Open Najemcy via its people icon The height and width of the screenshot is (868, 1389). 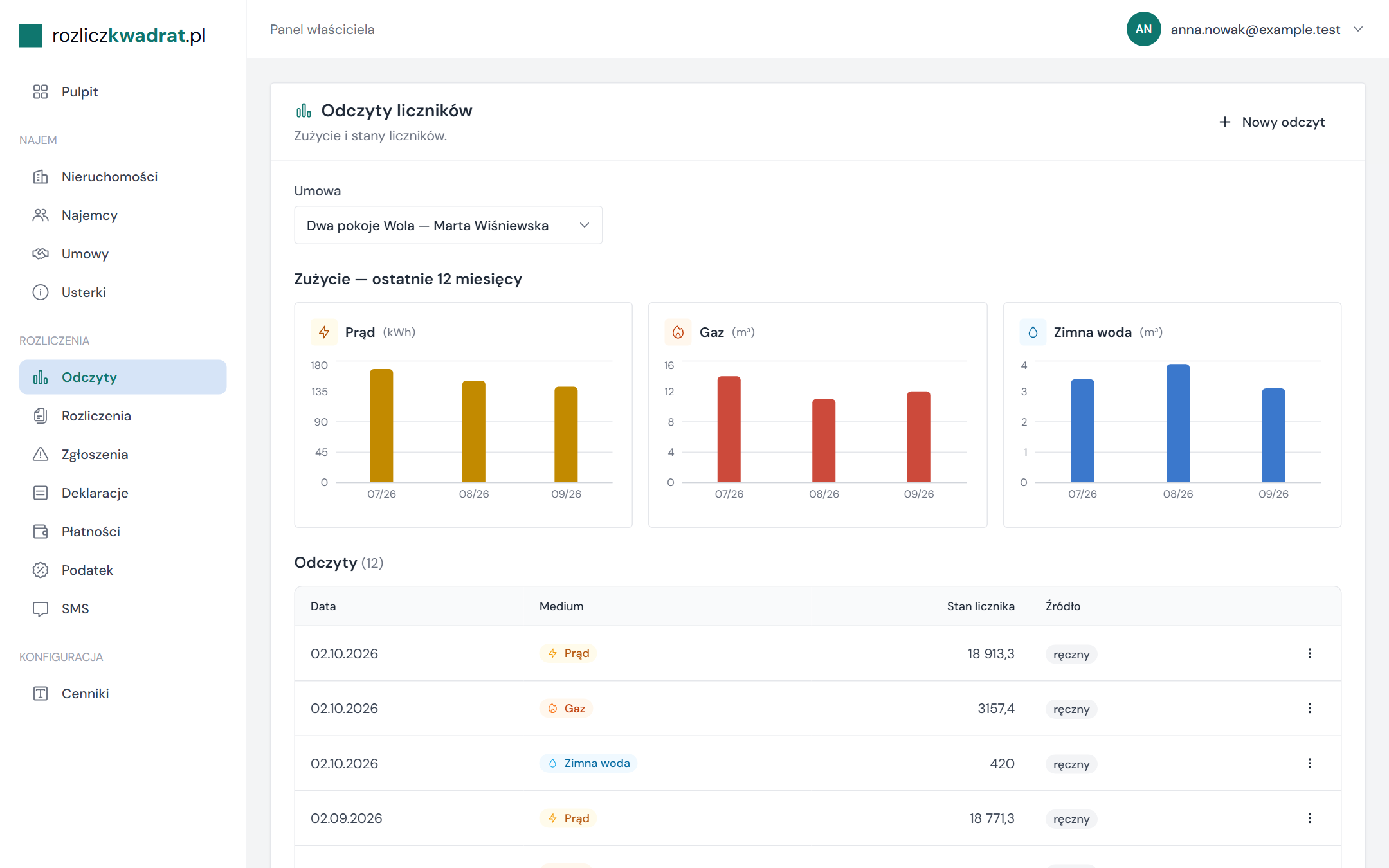(x=41, y=215)
